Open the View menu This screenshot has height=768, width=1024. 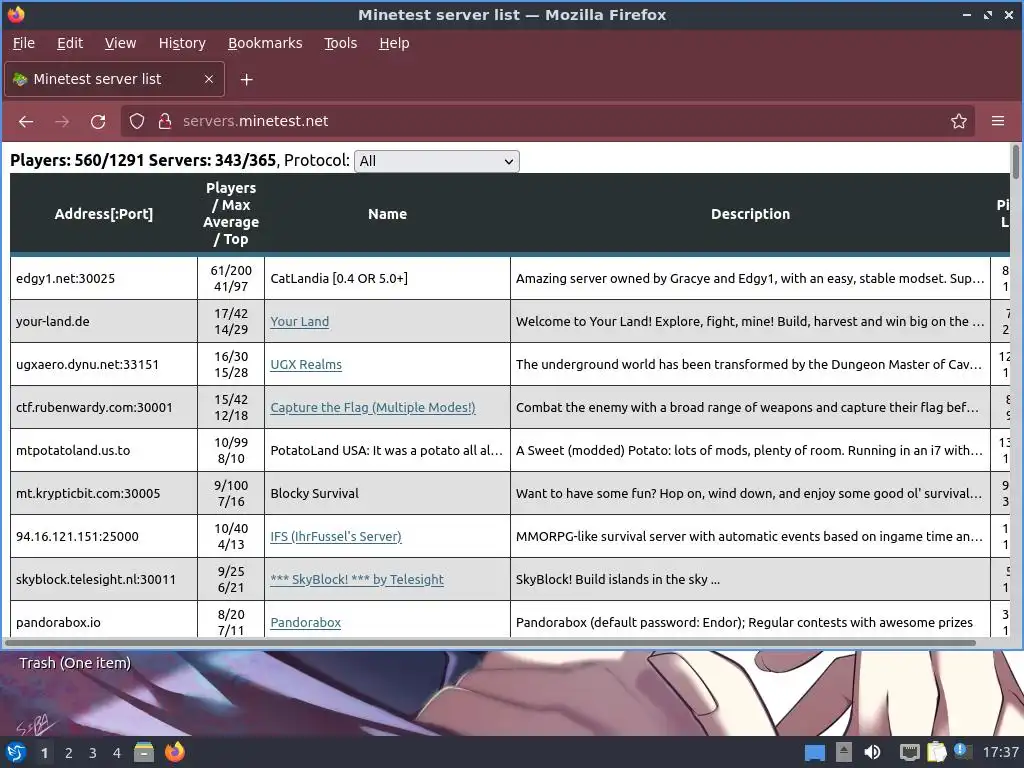pos(120,43)
